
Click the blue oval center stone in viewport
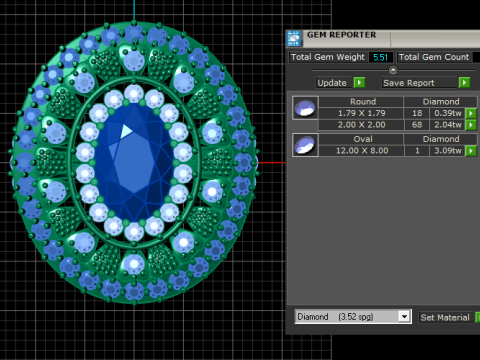(134, 163)
